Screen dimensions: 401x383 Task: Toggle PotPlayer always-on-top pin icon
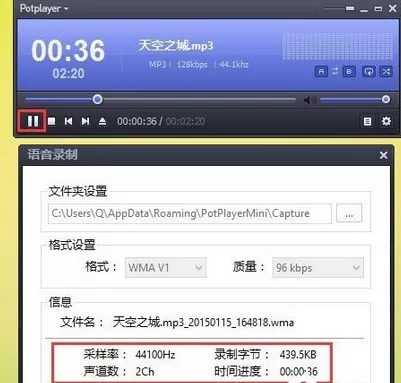[x=350, y=8]
